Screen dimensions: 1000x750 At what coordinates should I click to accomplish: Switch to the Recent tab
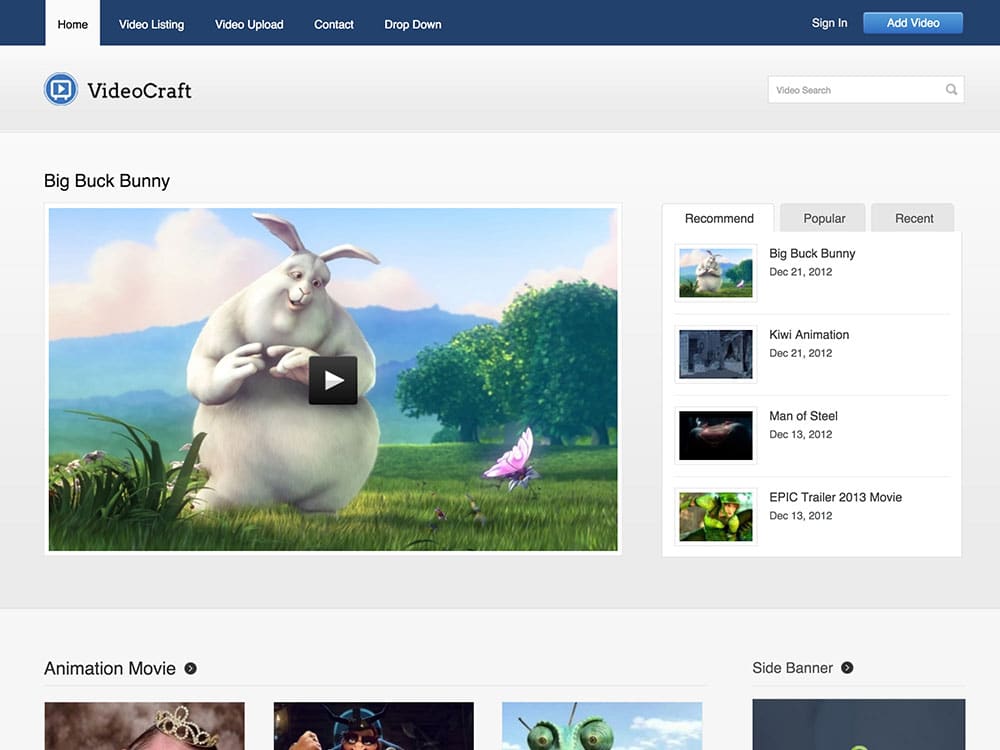click(x=913, y=218)
